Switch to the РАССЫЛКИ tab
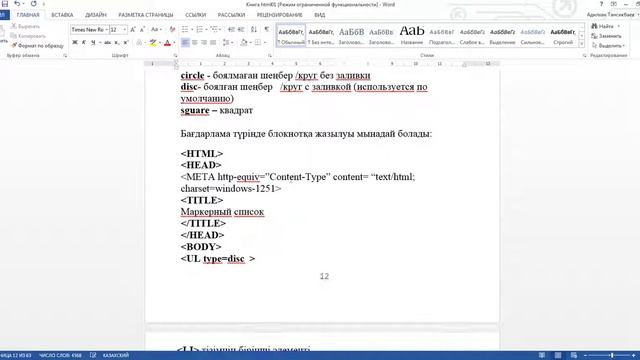Screen dimensions: 640x360 [x=231, y=15]
